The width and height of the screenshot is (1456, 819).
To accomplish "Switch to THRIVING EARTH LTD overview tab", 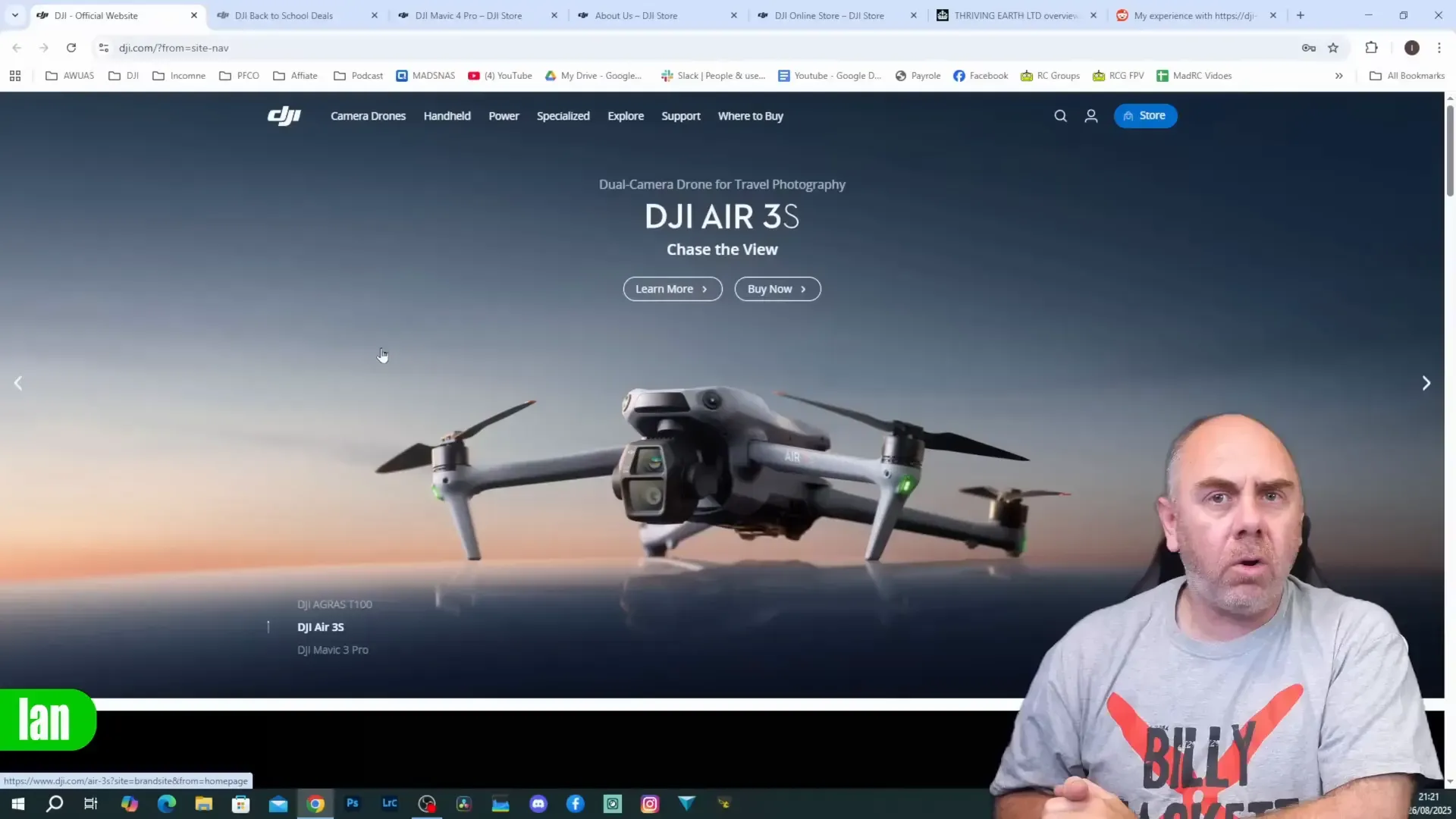I will coord(1016,15).
